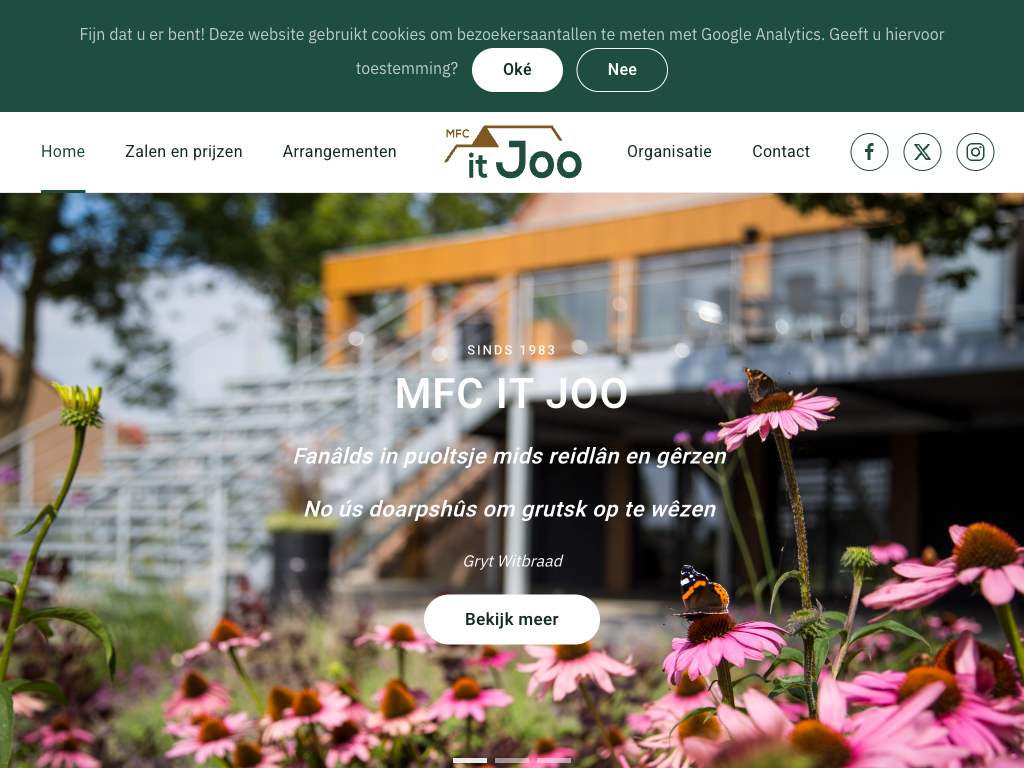Click the Gryt Witbraad author text

[x=513, y=561]
